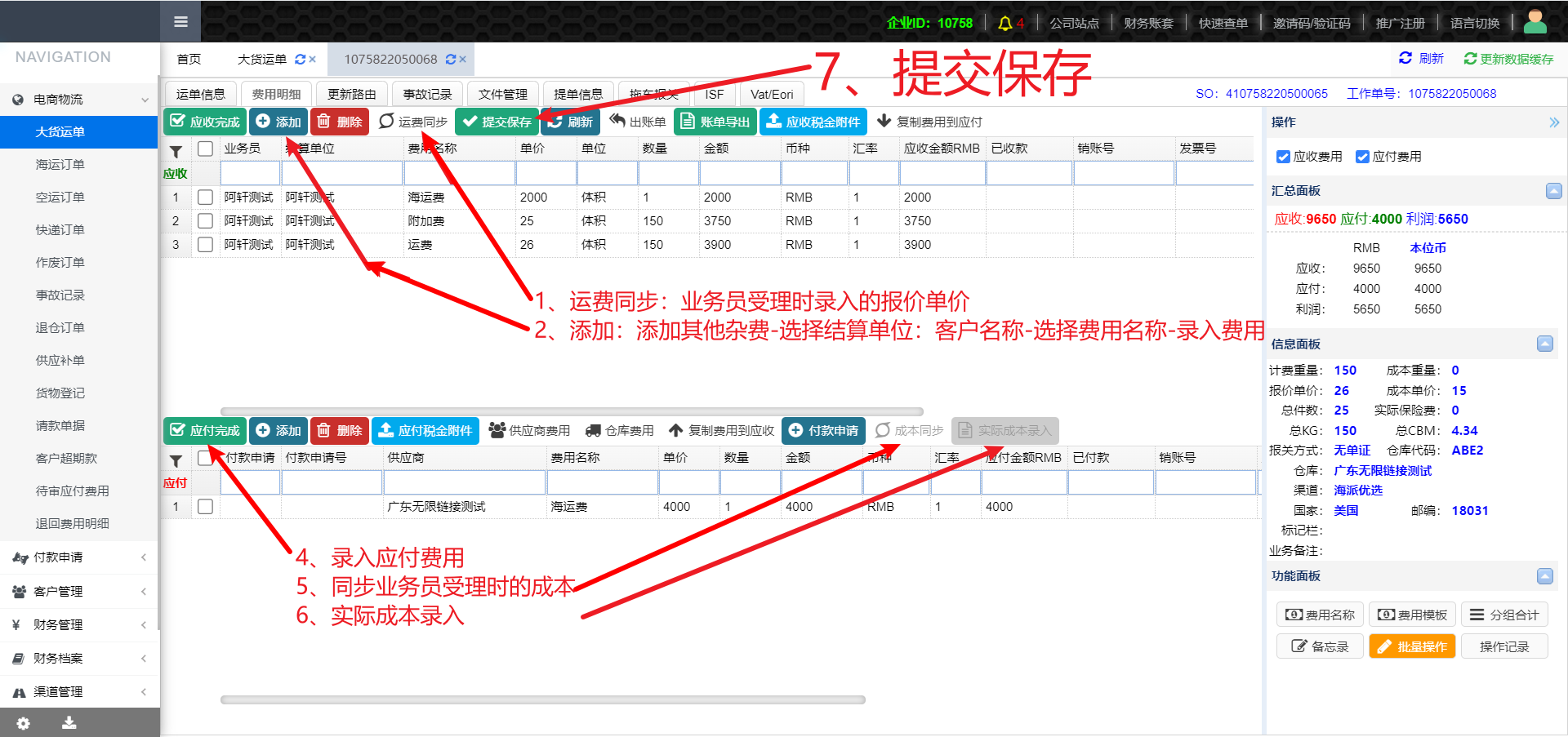This screenshot has height=737, width=1568.
Task: Close the 1075822050068 tab
Action: tap(463, 60)
